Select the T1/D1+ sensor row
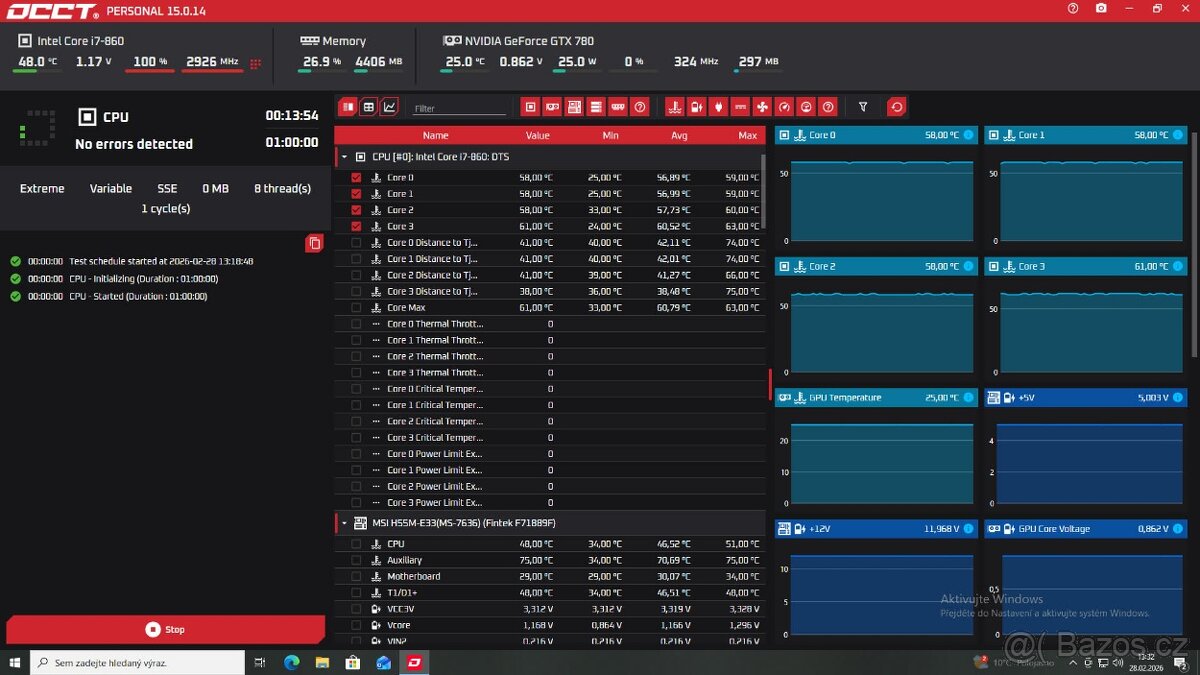 (x=548, y=592)
